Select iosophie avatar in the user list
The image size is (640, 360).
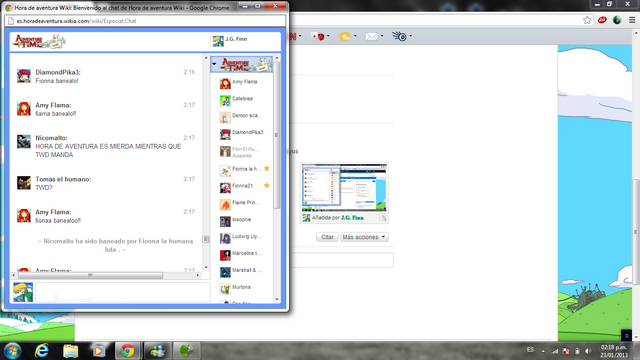tap(225, 222)
